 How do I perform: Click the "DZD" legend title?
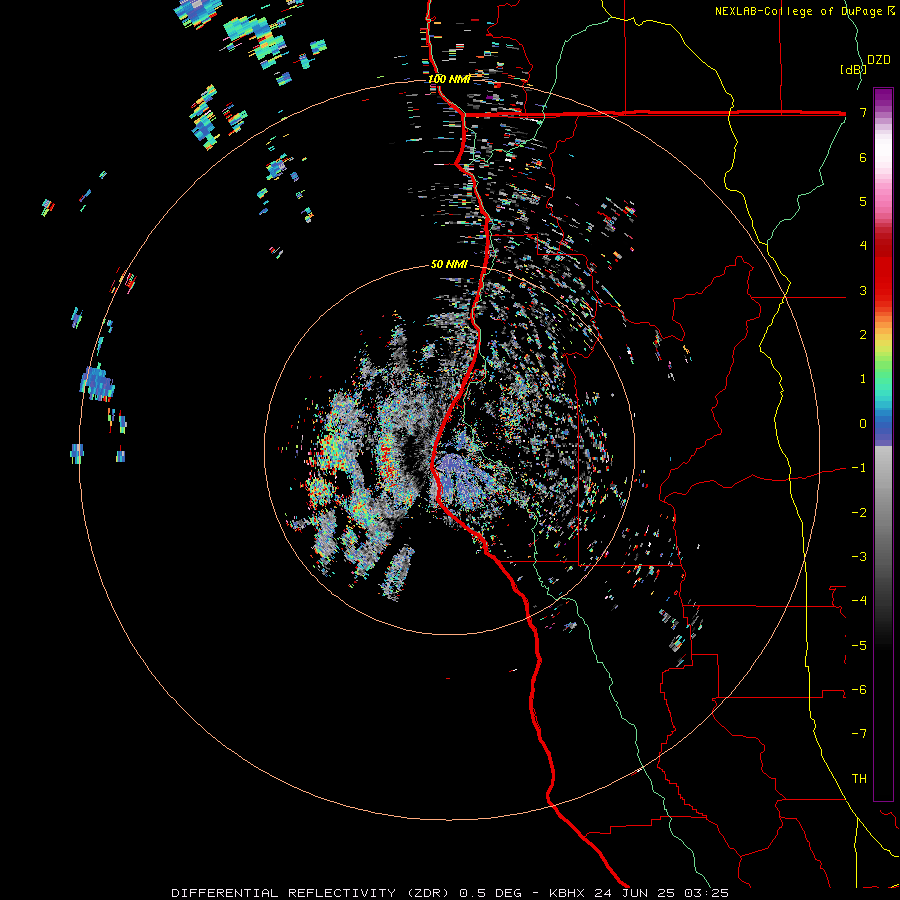click(879, 60)
